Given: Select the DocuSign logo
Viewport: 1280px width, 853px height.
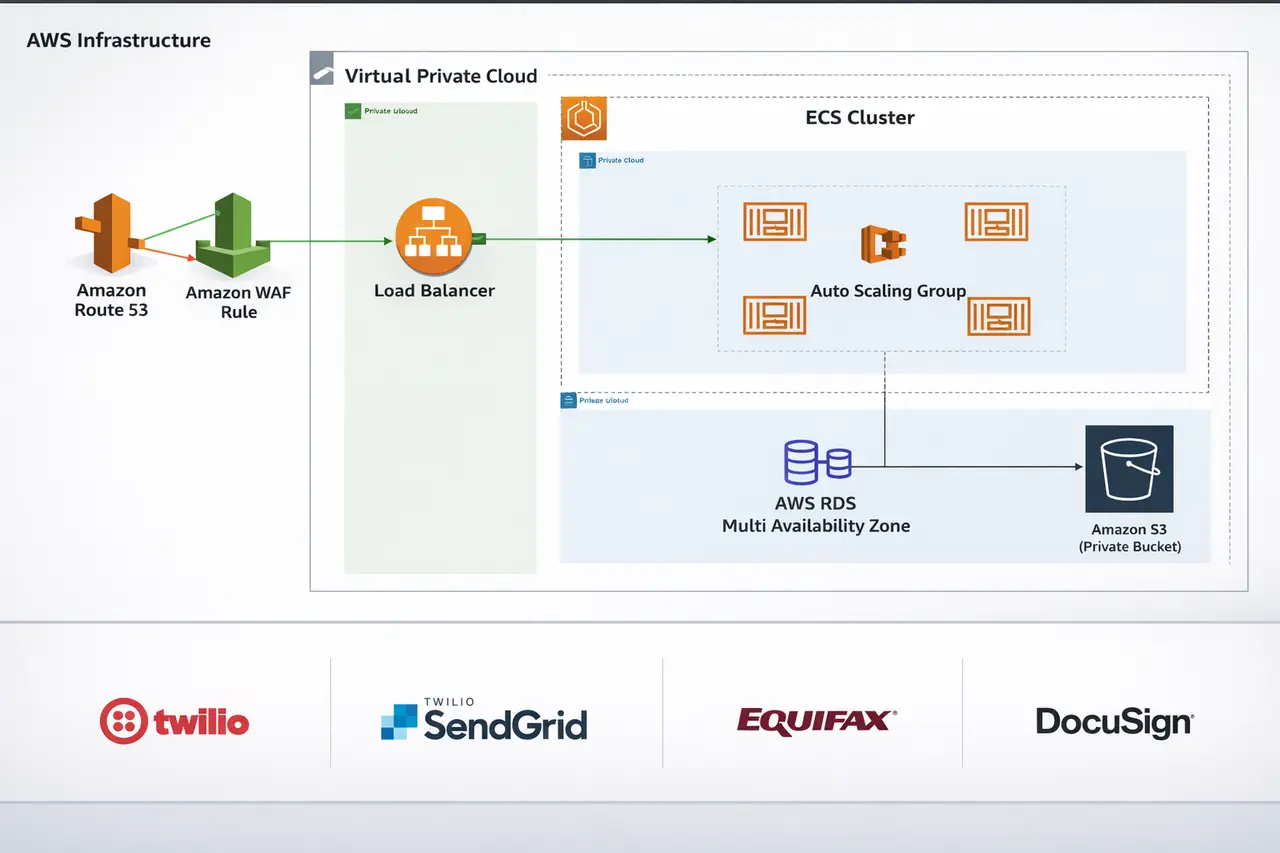Looking at the screenshot, I should click(1115, 722).
